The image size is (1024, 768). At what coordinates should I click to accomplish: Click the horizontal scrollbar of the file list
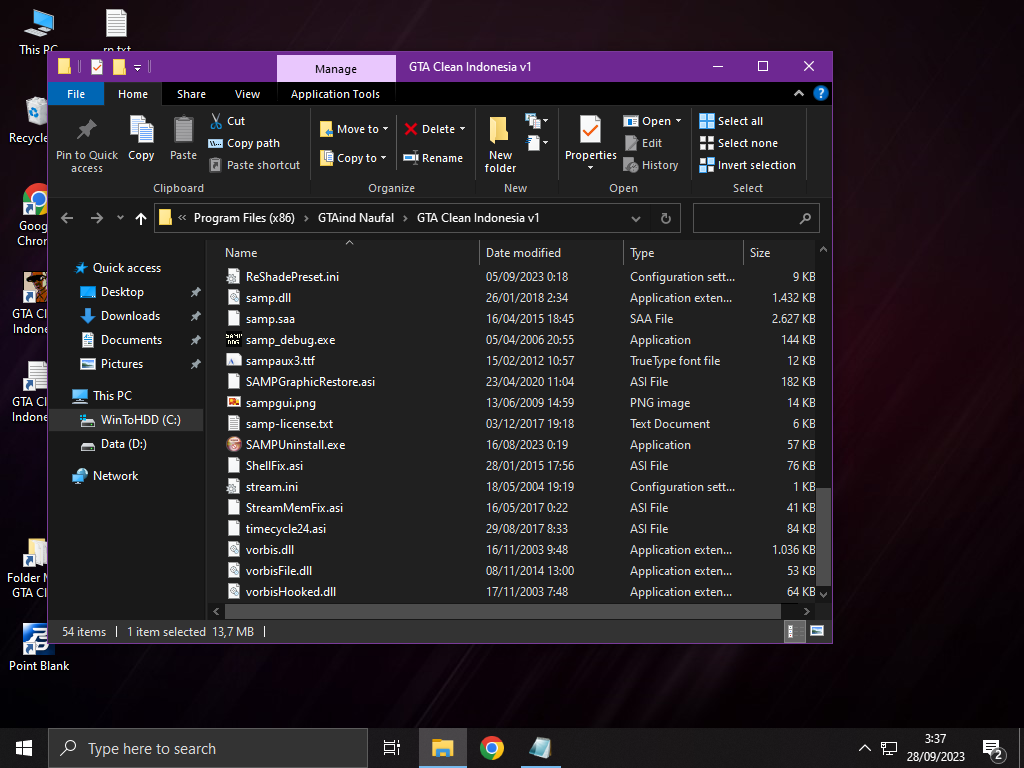pos(502,611)
